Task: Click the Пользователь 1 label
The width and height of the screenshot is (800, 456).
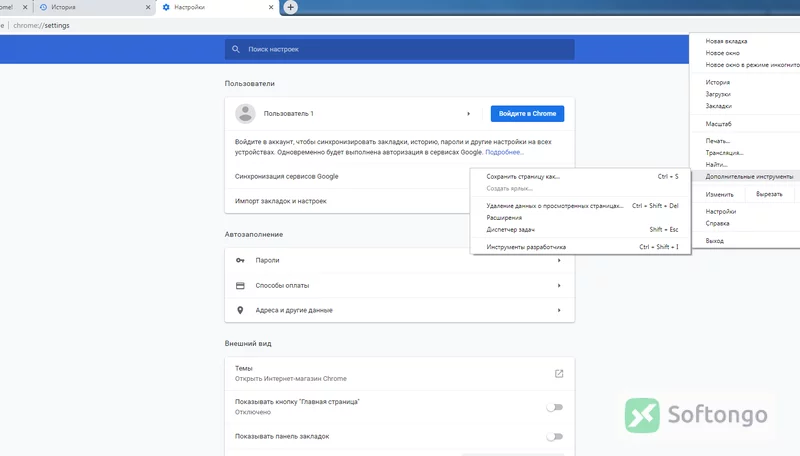Action: (x=288, y=114)
